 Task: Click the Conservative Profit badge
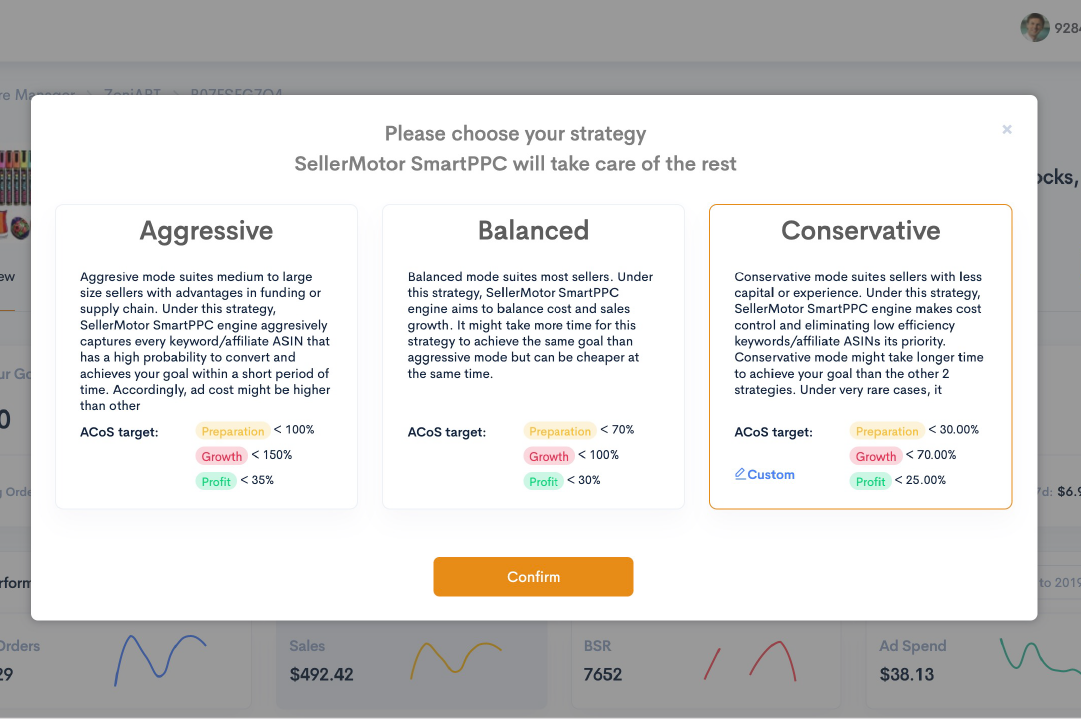pyautogui.click(x=870, y=481)
